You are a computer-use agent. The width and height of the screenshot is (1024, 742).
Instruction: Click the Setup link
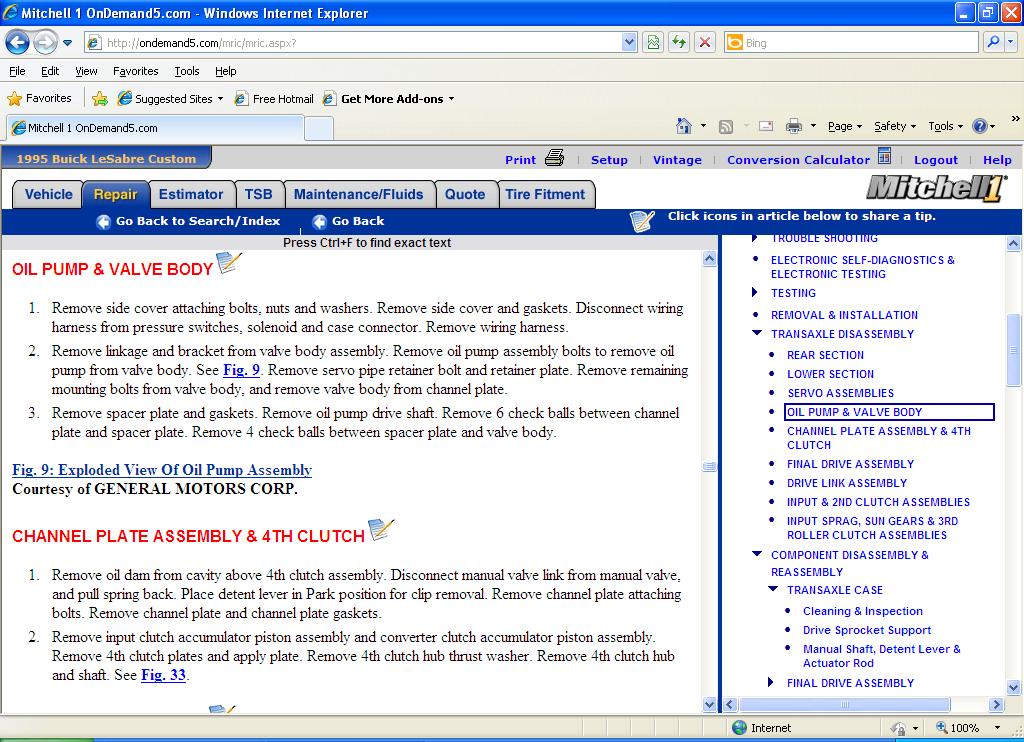pos(609,159)
